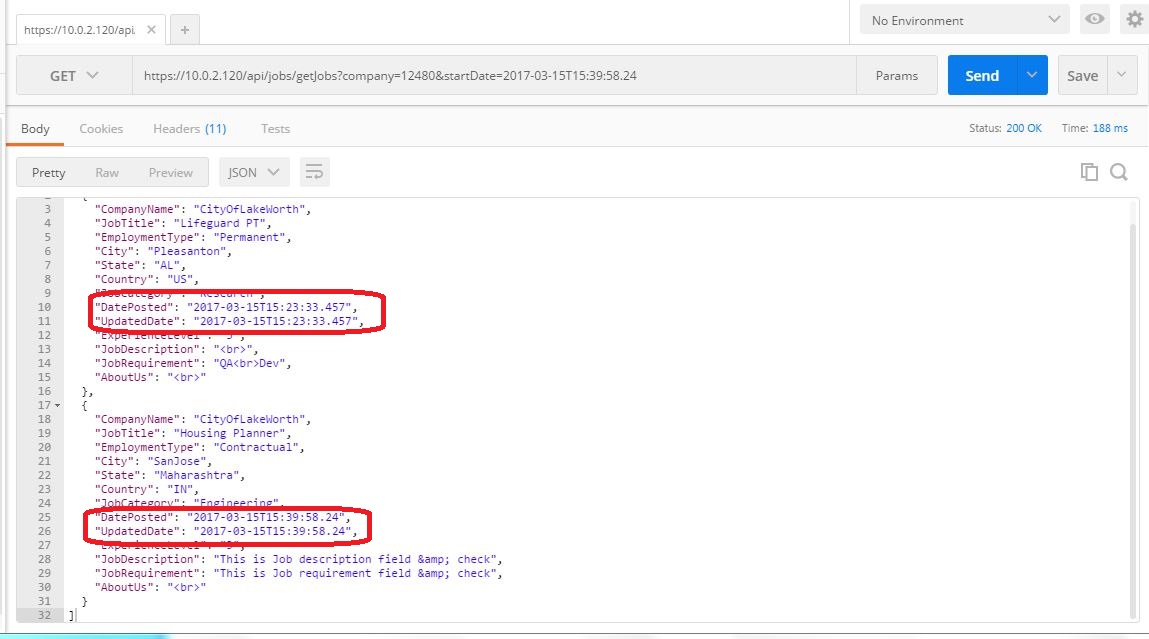The image size is (1149, 639).
Task: Select the Tests tab
Action: 275,128
